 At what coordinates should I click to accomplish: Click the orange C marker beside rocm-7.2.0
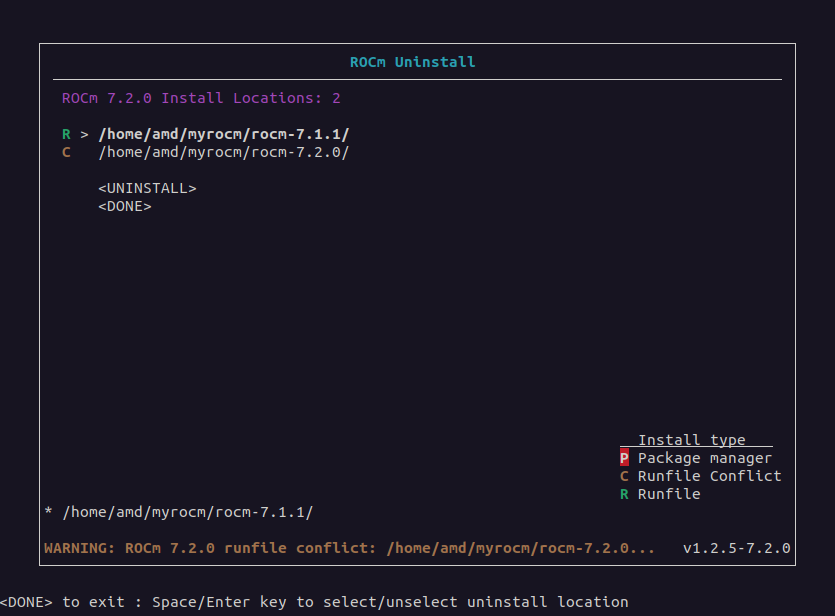(x=66, y=152)
